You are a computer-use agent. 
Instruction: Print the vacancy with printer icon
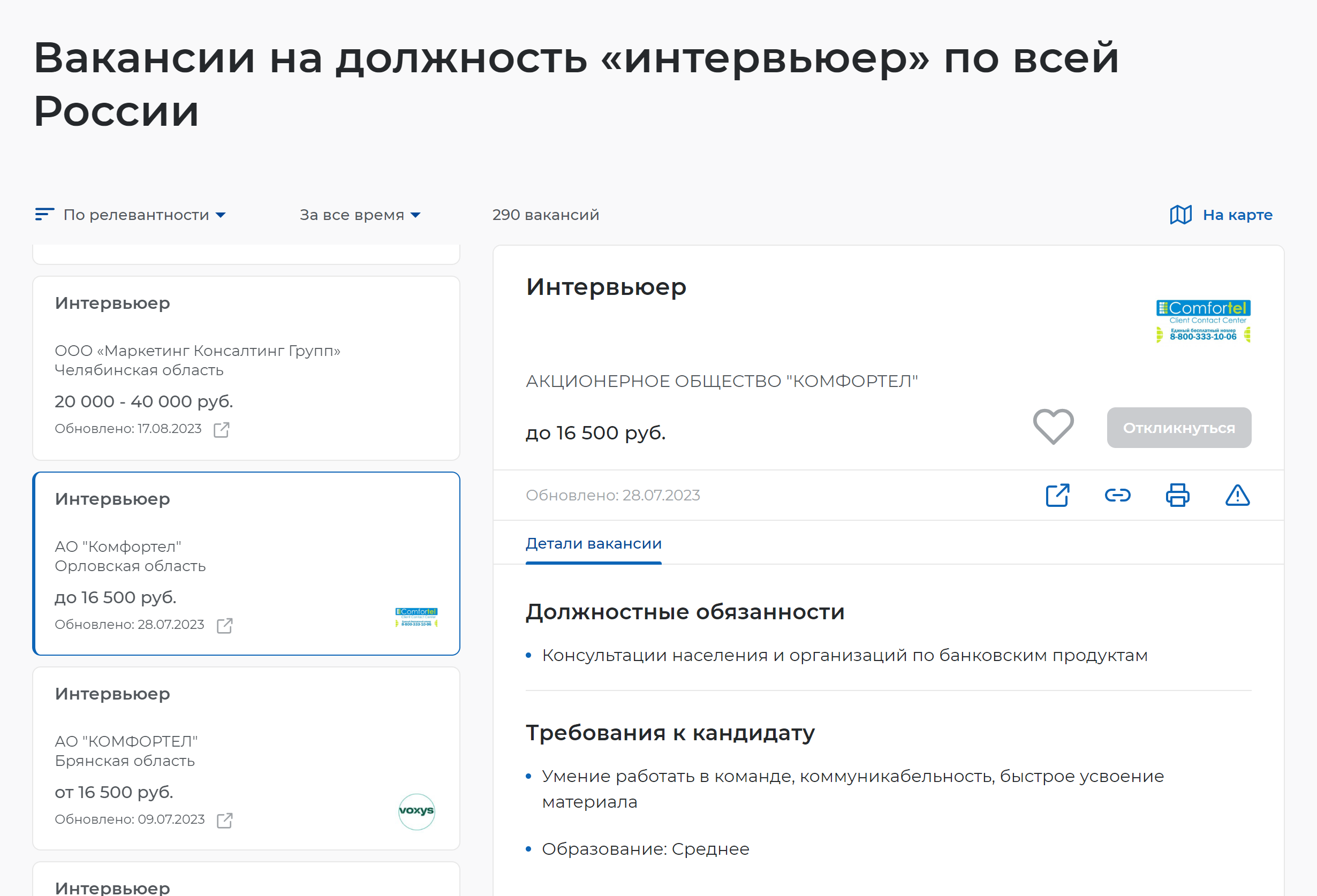(1178, 495)
